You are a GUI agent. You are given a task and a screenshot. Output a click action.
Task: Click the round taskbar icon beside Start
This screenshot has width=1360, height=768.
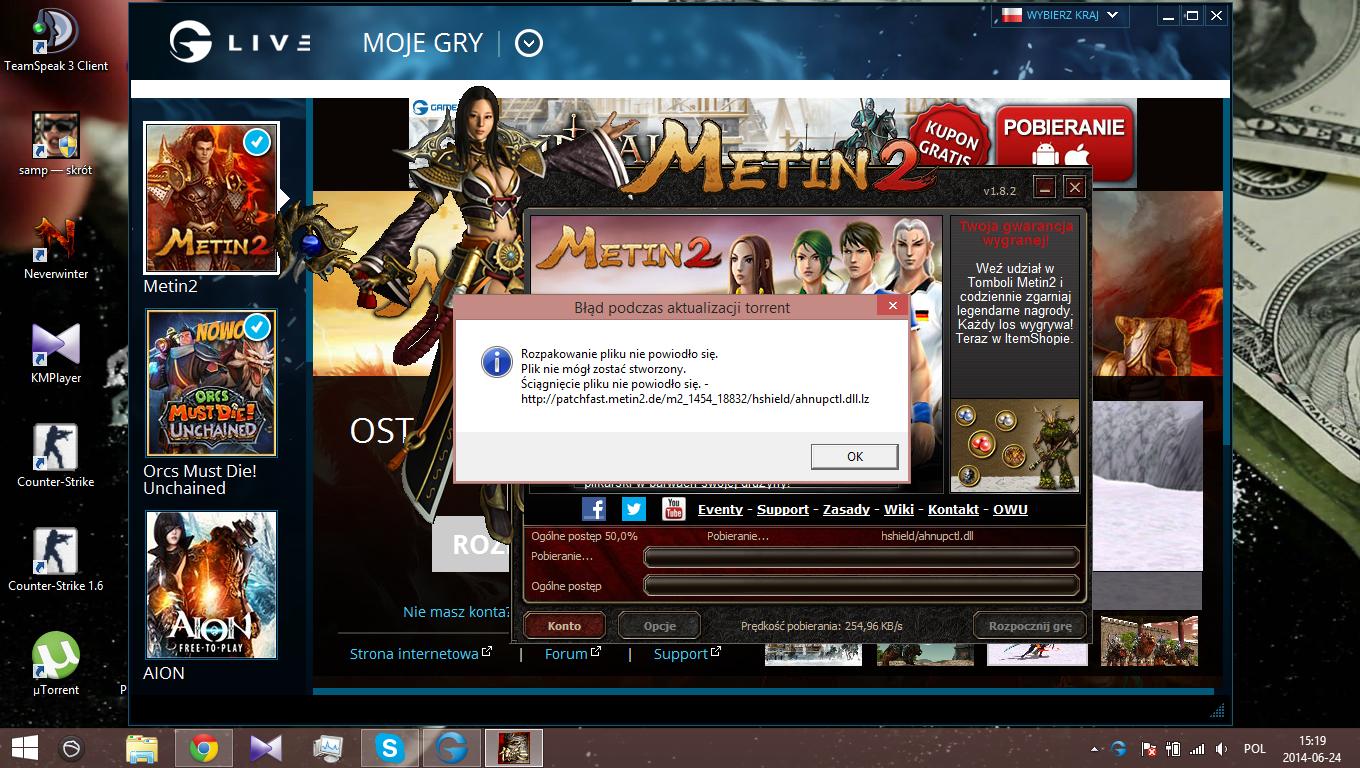(x=71, y=748)
